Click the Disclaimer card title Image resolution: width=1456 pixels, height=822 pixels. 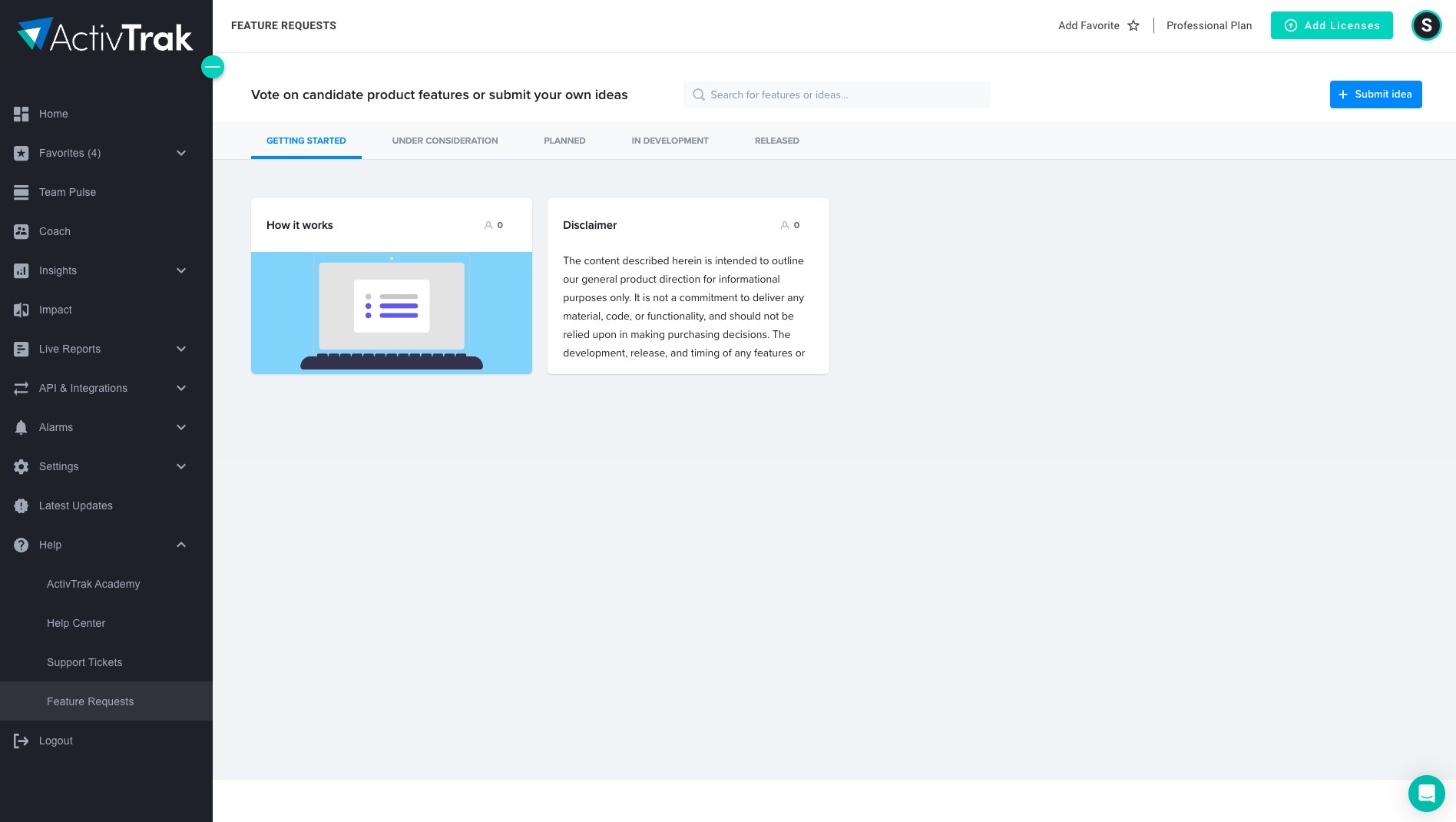(x=590, y=225)
